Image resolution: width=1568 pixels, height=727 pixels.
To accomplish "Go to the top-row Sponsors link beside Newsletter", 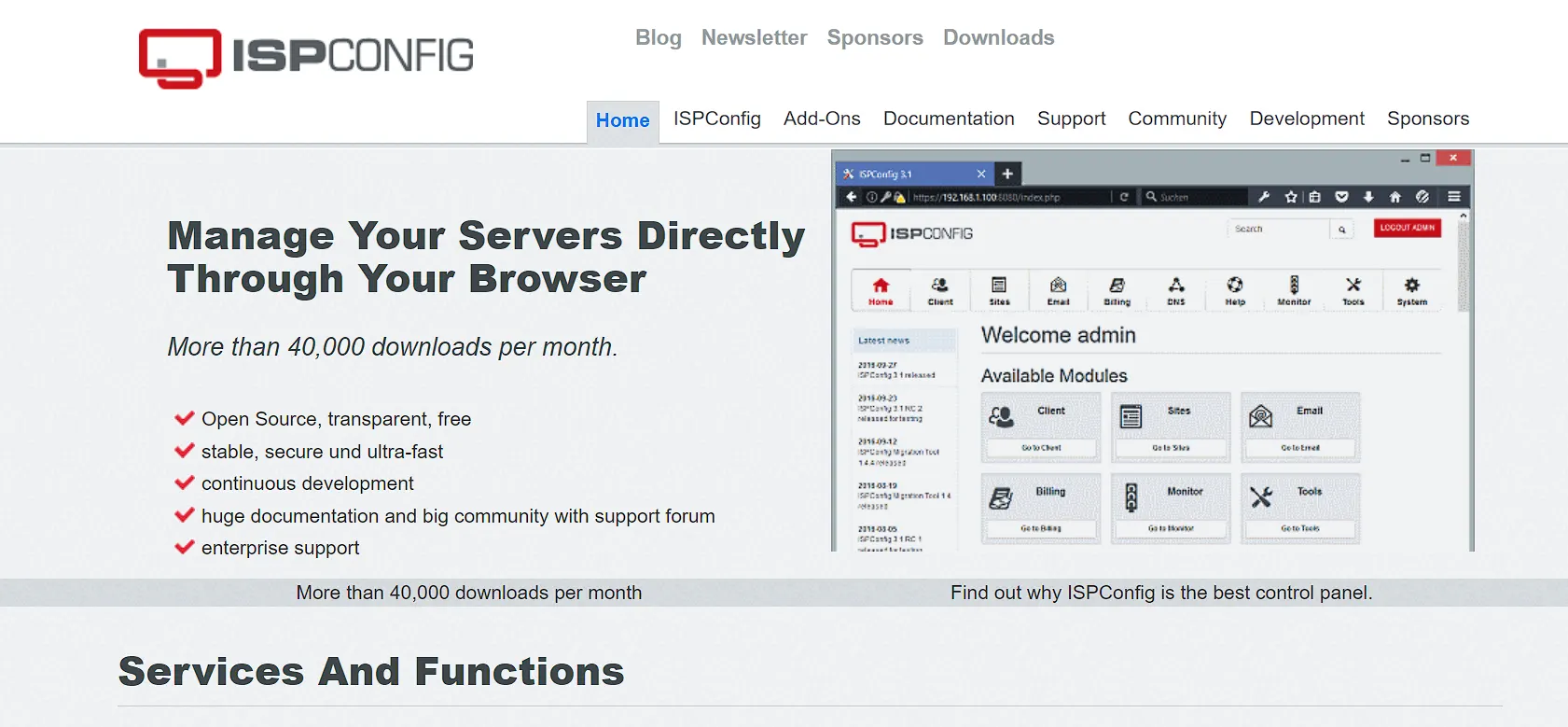I will [x=875, y=37].
